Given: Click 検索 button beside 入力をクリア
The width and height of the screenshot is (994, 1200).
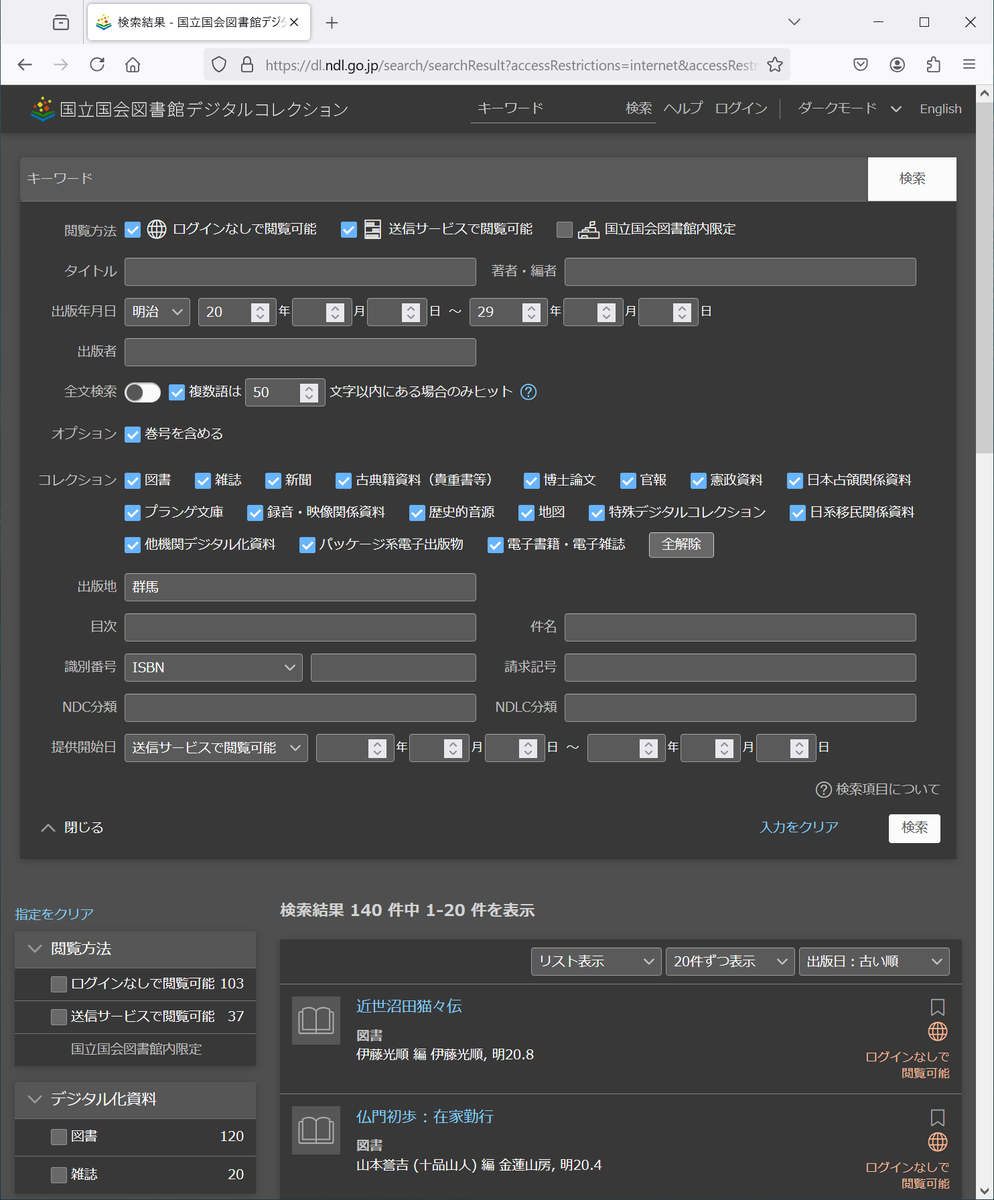Looking at the screenshot, I should click(914, 828).
